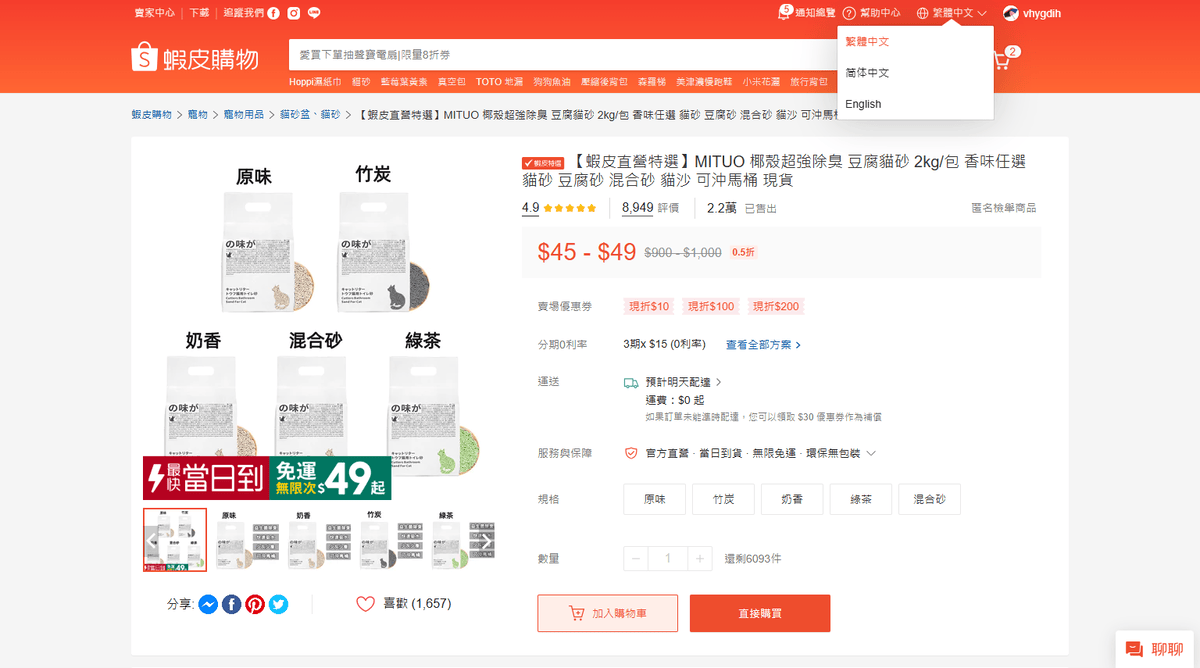Report the item via 匿名檢舉商品
1200x668 pixels.
1004,208
